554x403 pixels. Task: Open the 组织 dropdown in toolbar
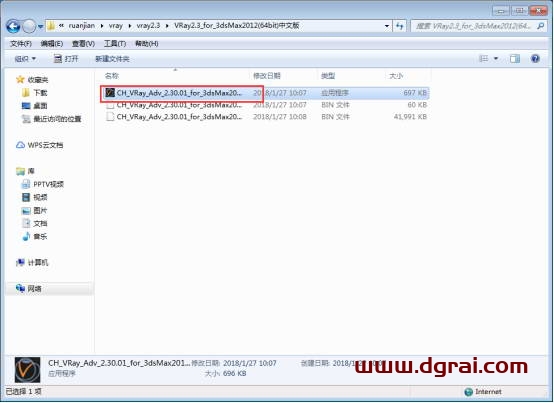click(x=25, y=59)
